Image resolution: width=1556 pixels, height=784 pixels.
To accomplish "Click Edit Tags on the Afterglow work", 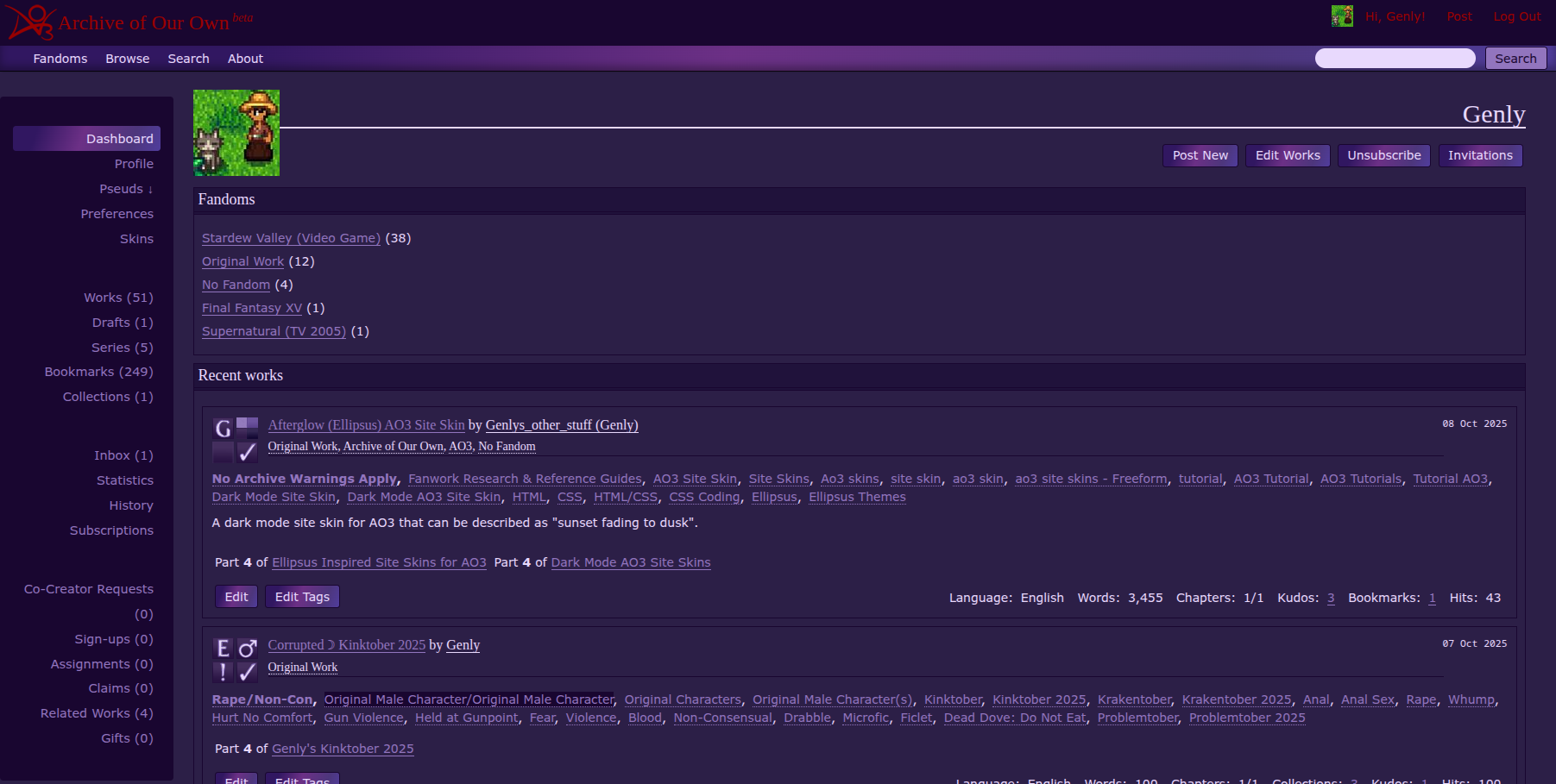I will tap(302, 597).
